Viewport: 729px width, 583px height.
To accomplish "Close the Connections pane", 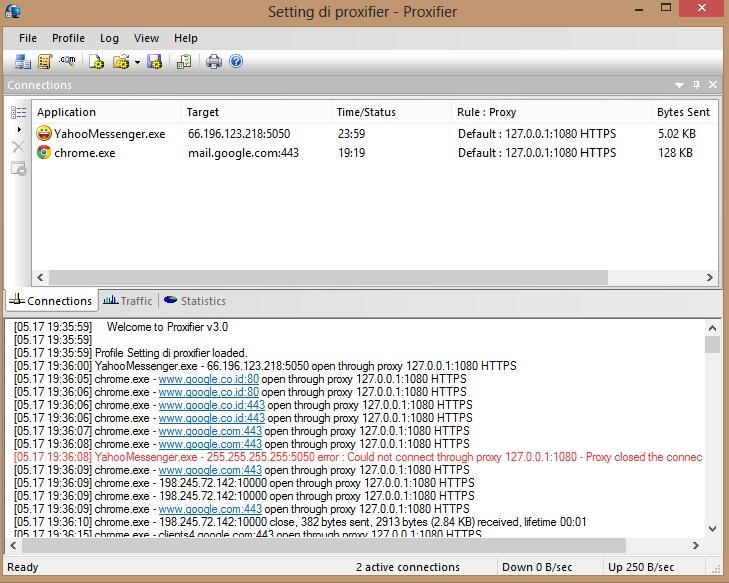I will click(713, 85).
